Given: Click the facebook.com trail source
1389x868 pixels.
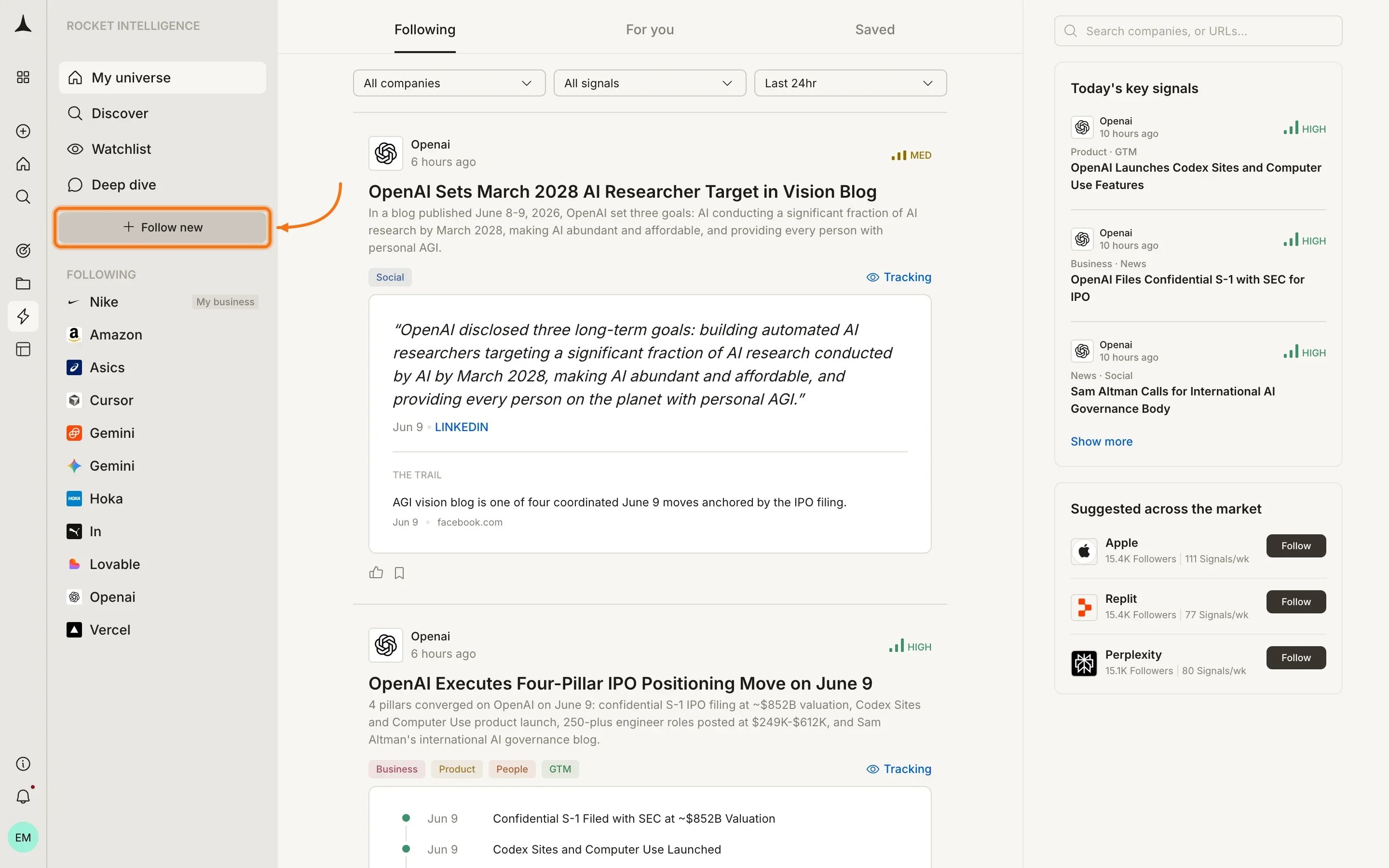Looking at the screenshot, I should pyautogui.click(x=469, y=522).
